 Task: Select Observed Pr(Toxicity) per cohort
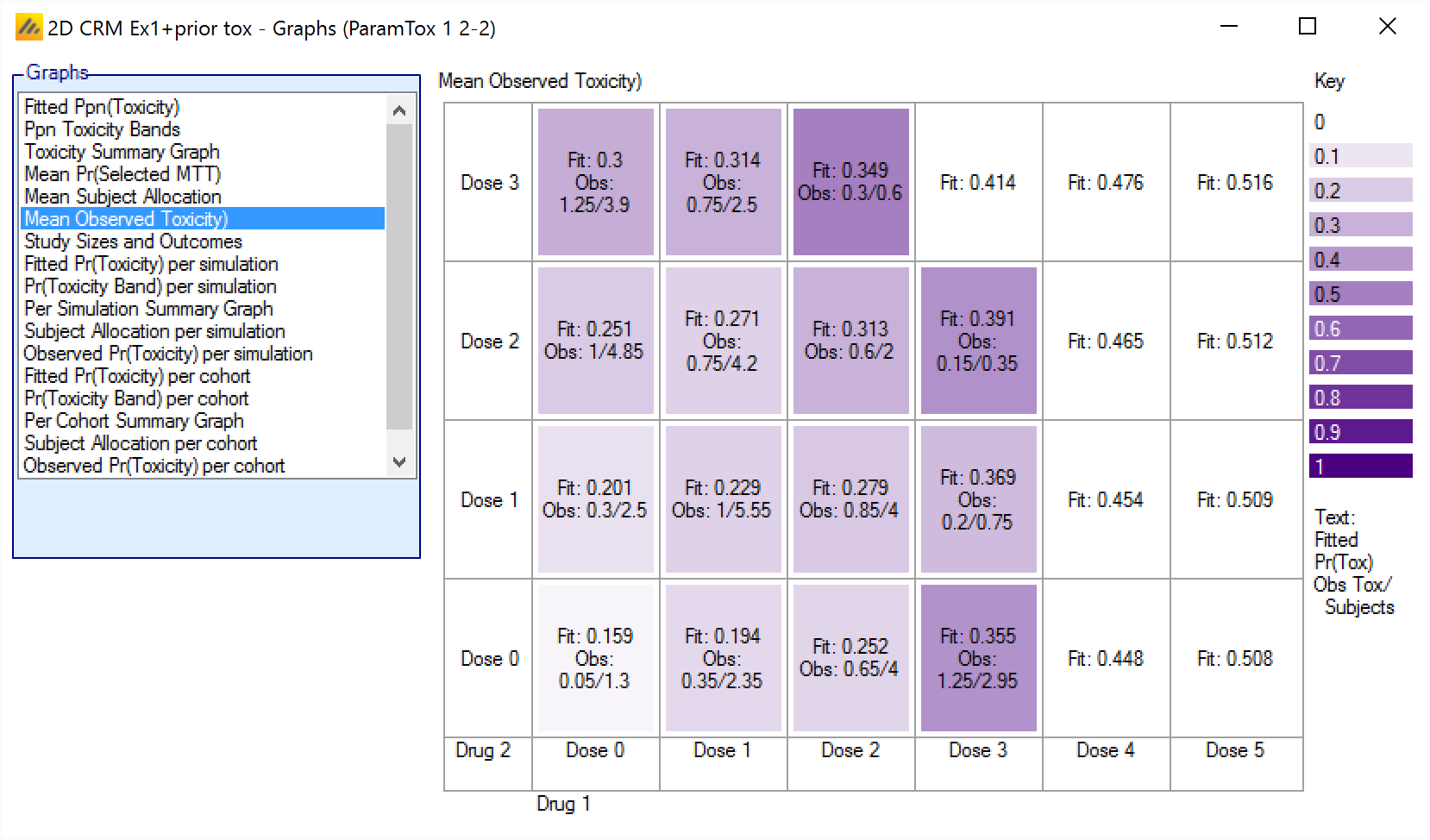(154, 466)
